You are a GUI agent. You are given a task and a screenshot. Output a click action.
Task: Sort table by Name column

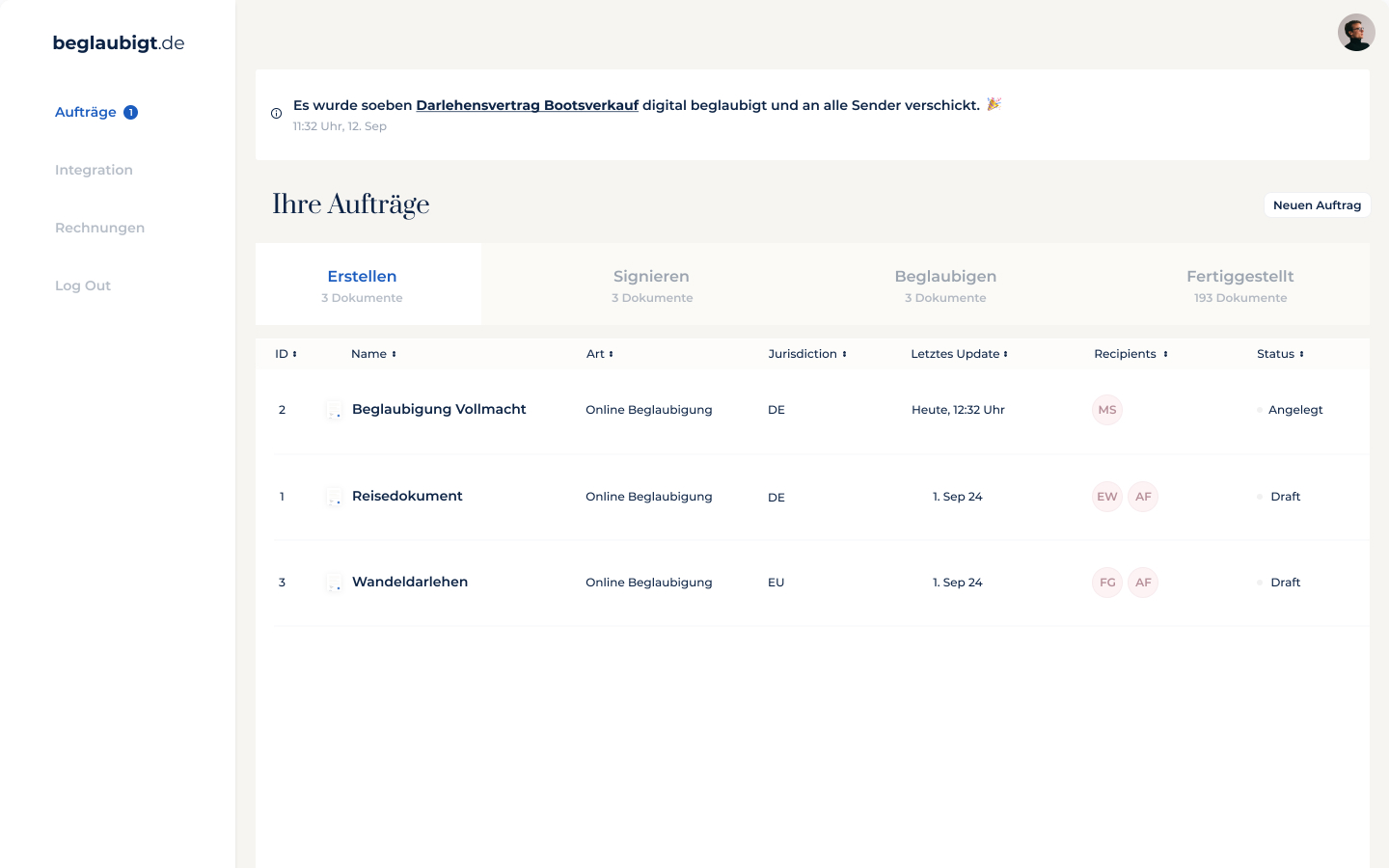pos(373,354)
